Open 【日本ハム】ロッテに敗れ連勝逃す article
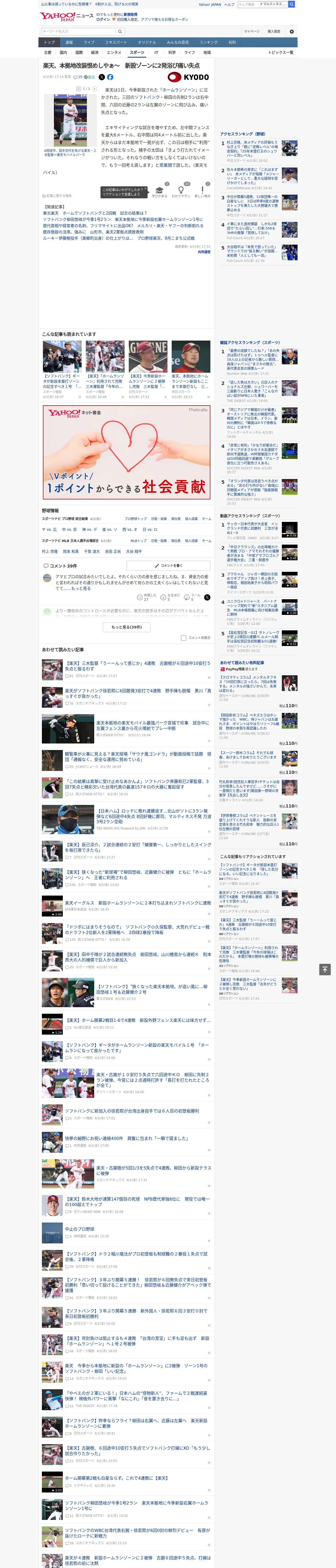Screen dimensions: 336x1568 coord(154,816)
